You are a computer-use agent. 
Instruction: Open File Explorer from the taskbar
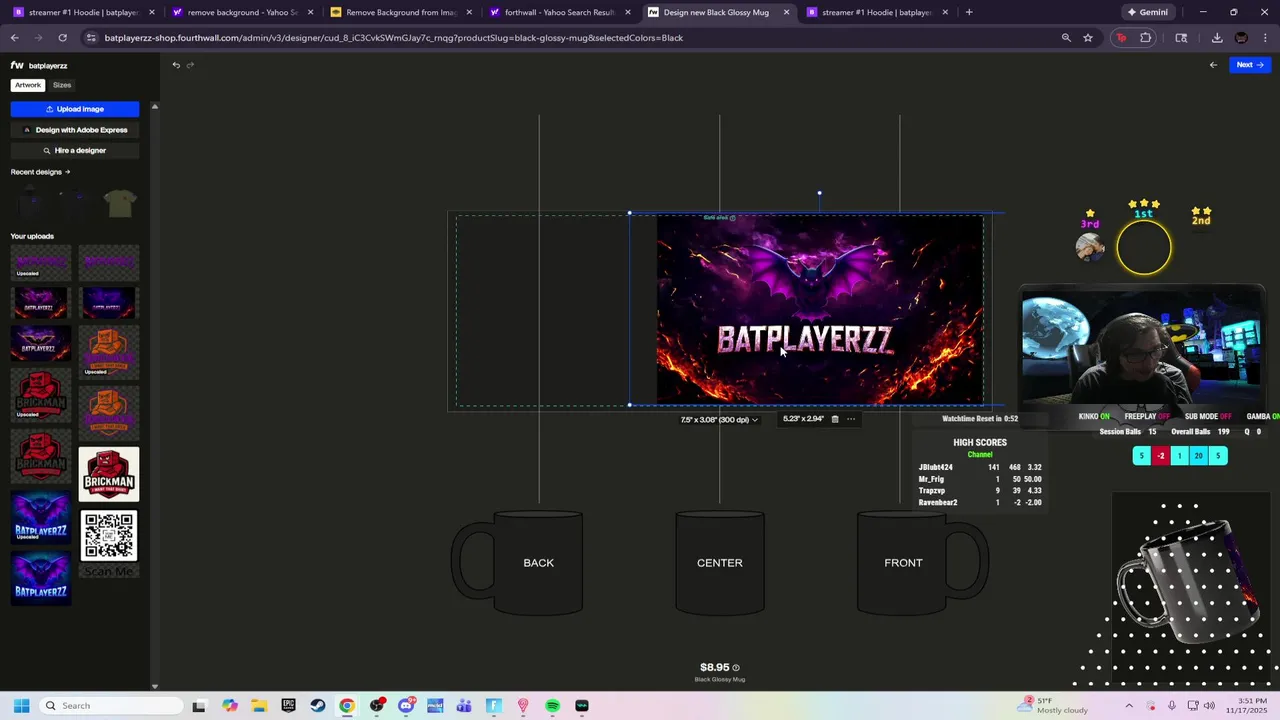258,706
